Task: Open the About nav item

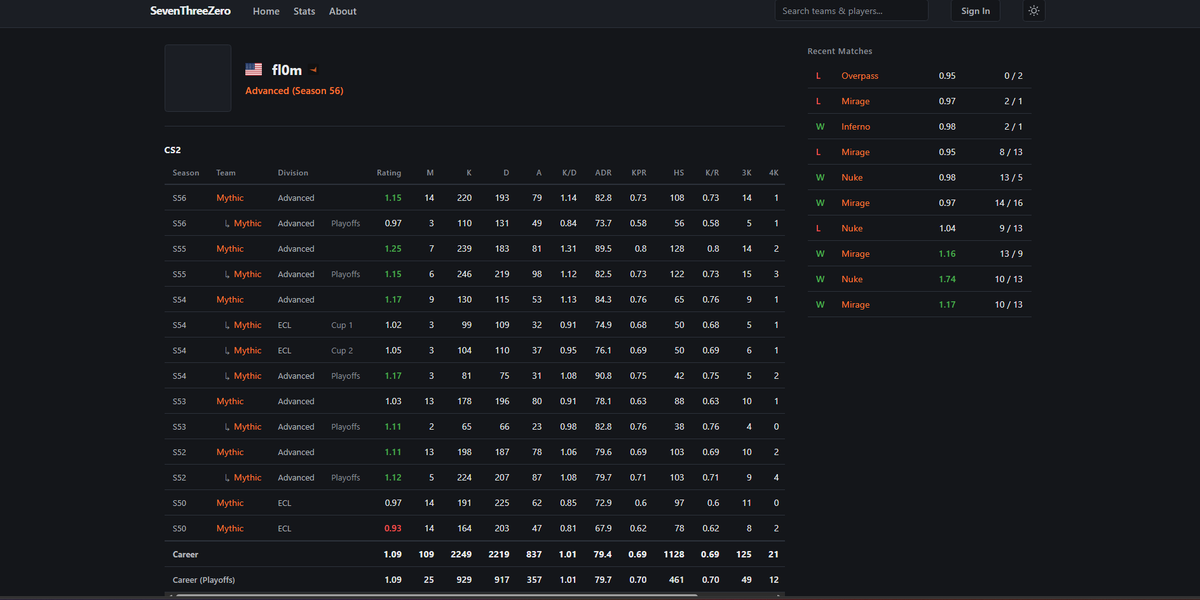Action: [343, 11]
